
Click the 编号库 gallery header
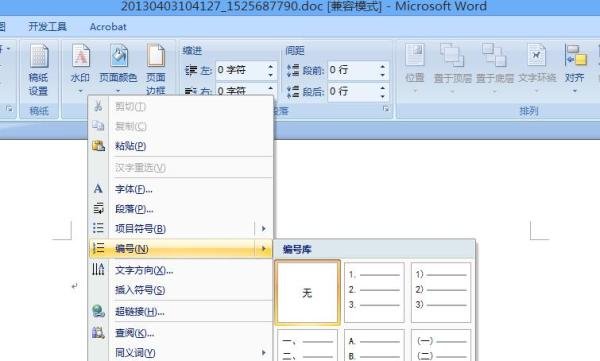[x=374, y=250]
